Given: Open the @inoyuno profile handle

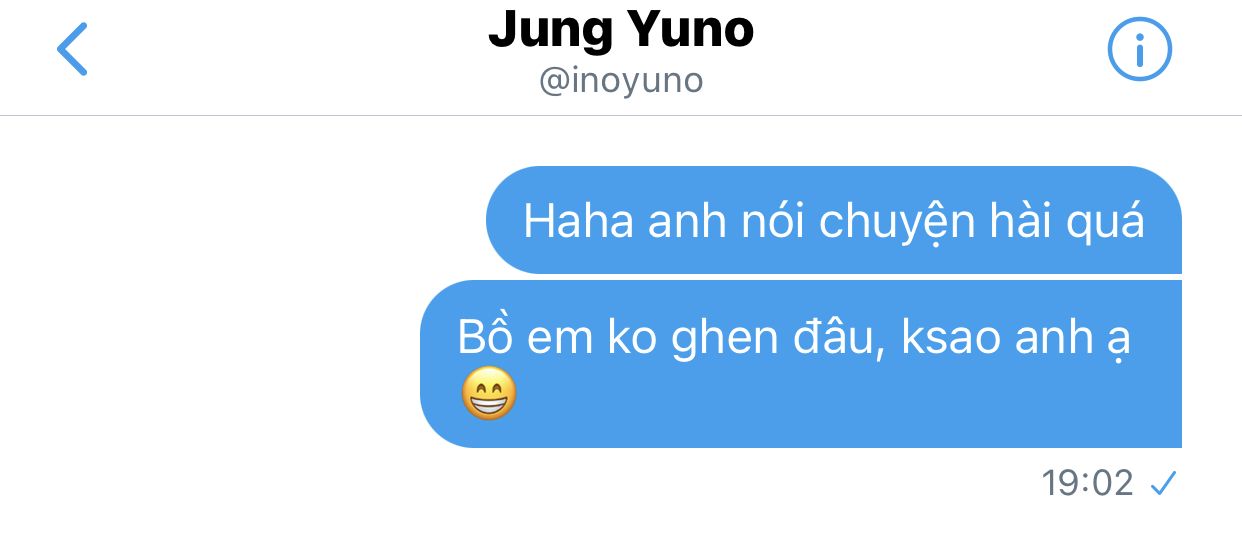Looking at the screenshot, I should tap(621, 81).
